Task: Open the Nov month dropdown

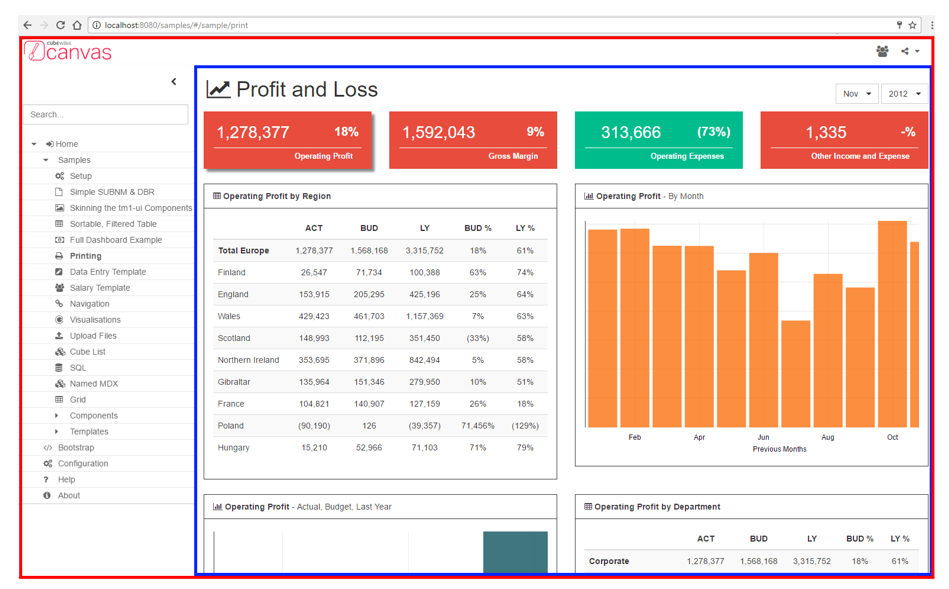Action: coord(856,94)
